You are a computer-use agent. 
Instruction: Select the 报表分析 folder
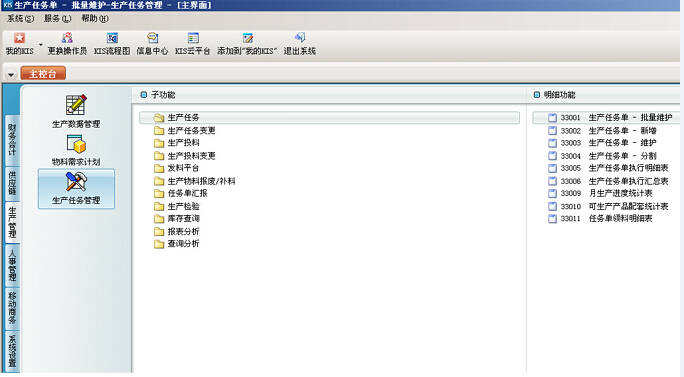pyautogui.click(x=177, y=232)
